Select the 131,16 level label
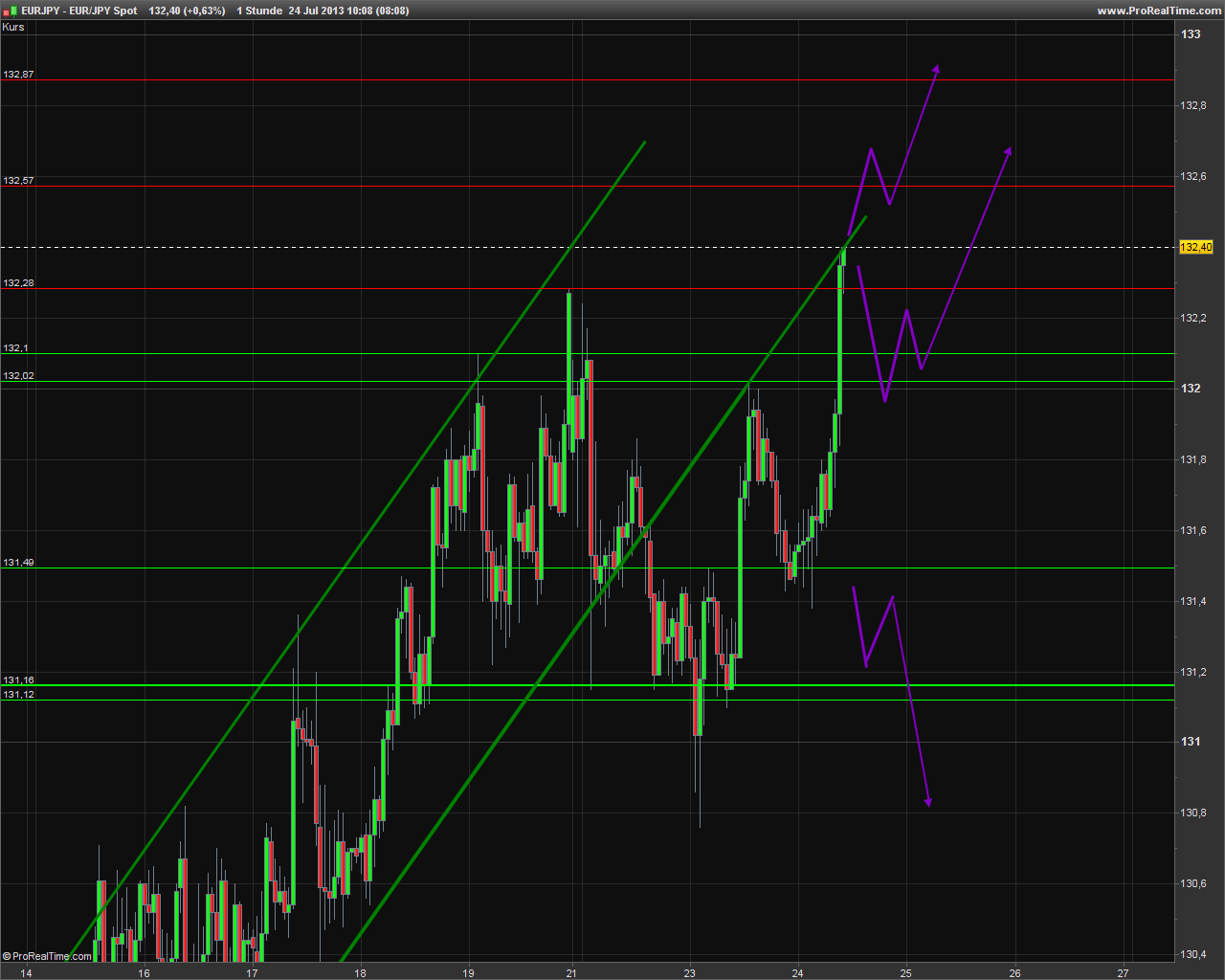The image size is (1225, 980). coord(18,679)
